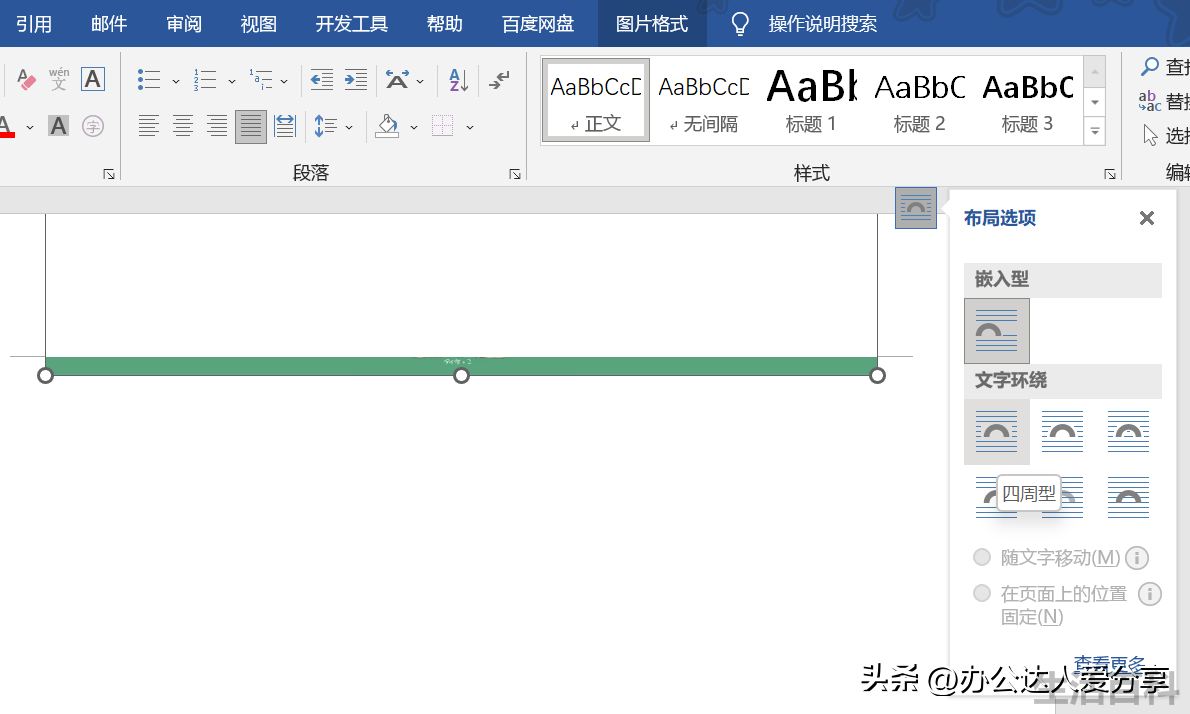Screen dimensions: 1190x714
Task: Apply the 标题 2 style
Action: (919, 99)
